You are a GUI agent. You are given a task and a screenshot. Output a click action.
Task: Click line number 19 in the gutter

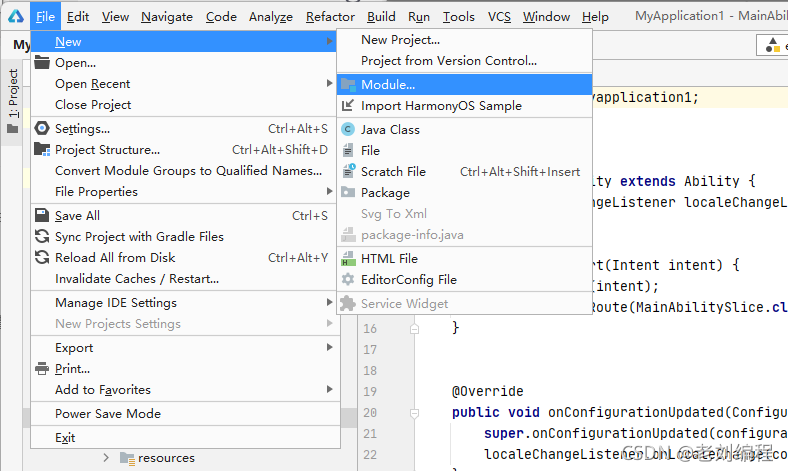(x=370, y=392)
